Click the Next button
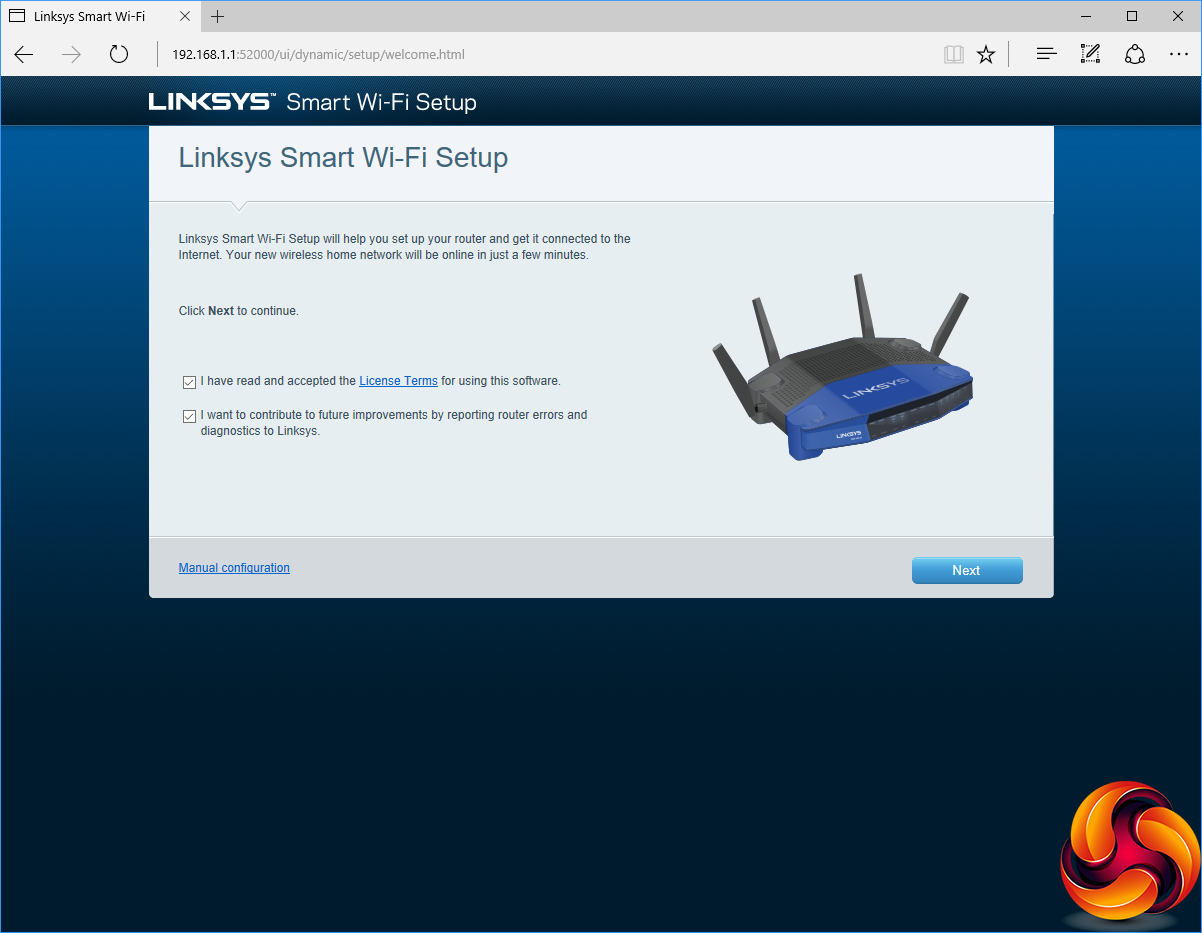 click(967, 570)
